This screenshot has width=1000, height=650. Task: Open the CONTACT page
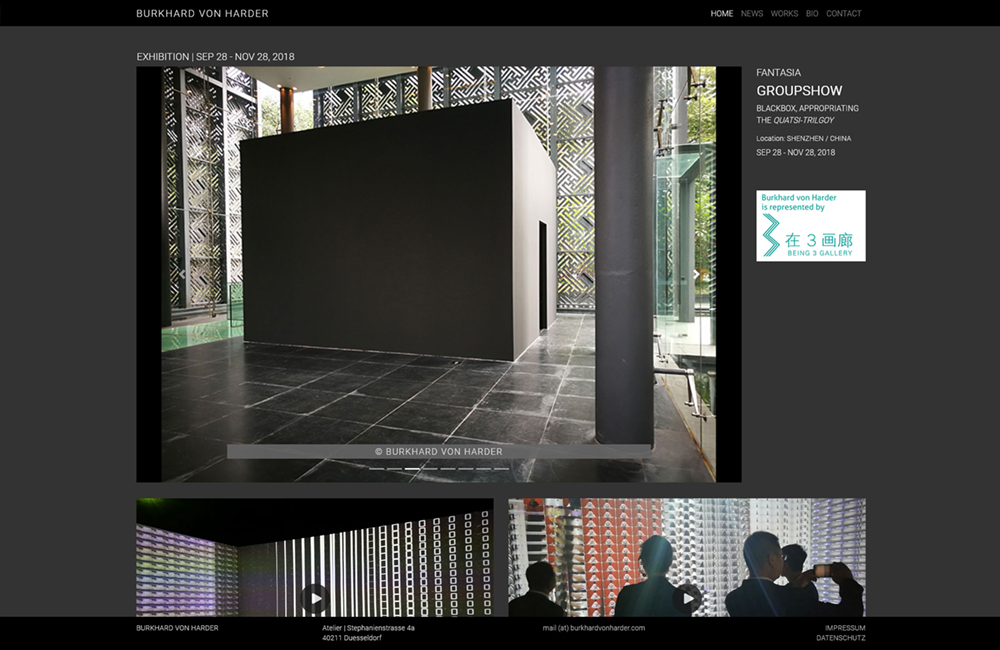coord(843,14)
